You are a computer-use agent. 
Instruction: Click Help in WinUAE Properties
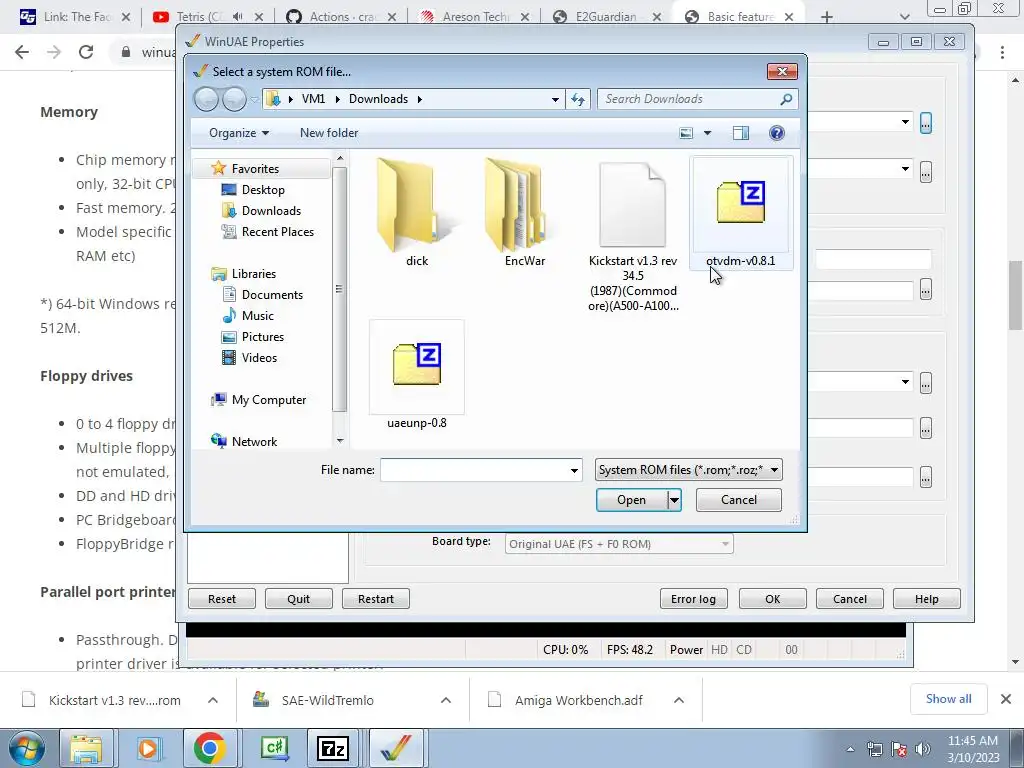[927, 599]
